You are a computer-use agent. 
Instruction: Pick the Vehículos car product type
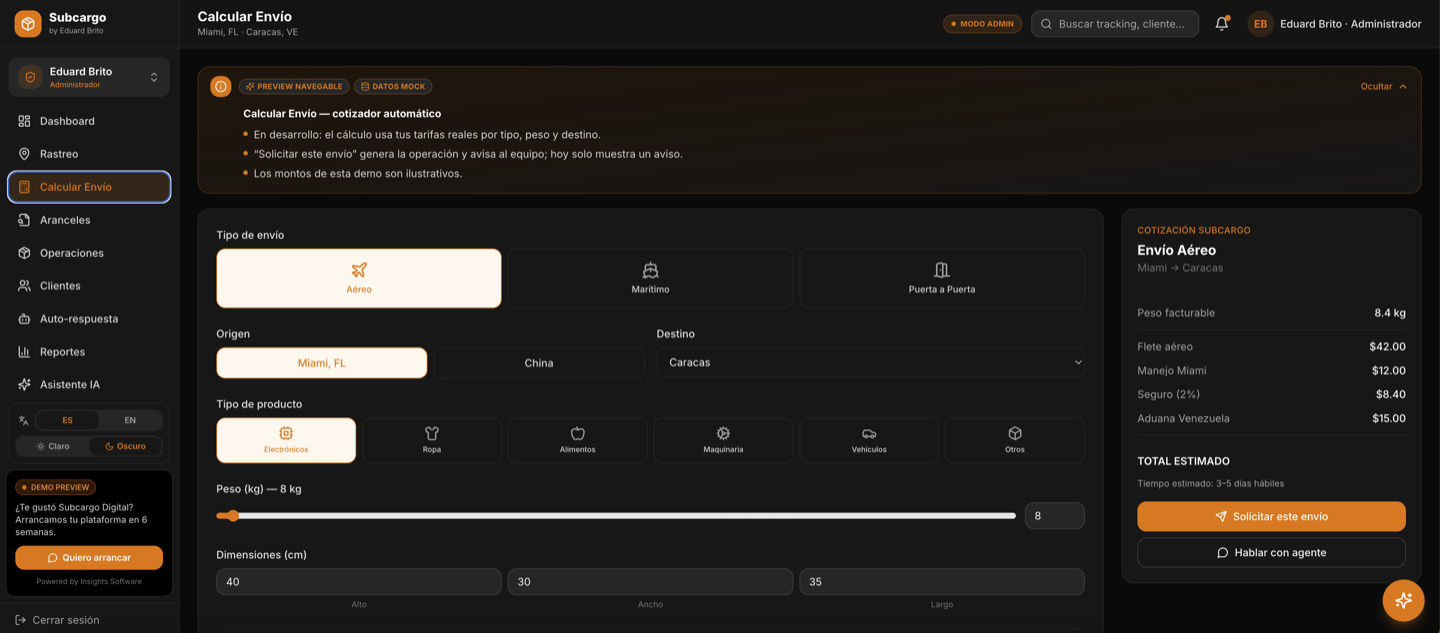(x=869, y=440)
